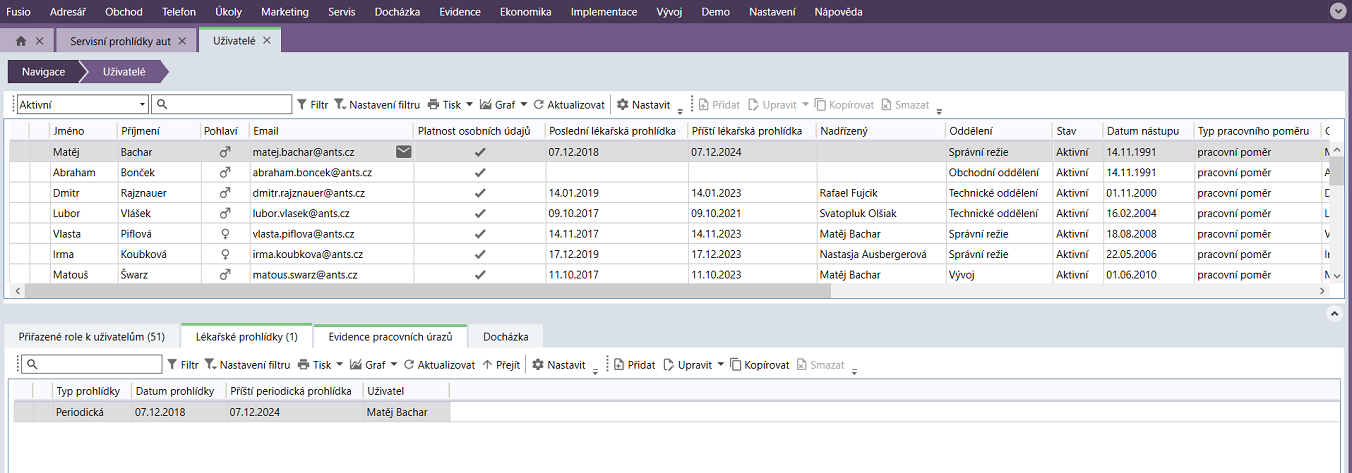Image resolution: width=1352 pixels, height=473 pixels.
Task: Toggle Platnost osobních údajů checkmark for Irma
Action: [x=480, y=254]
